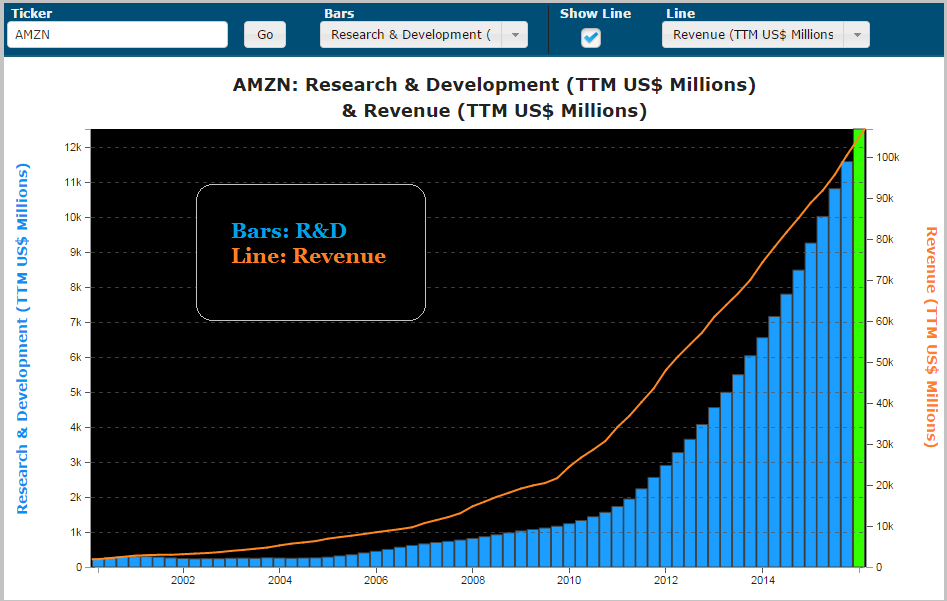The height and width of the screenshot is (601, 947).
Task: Click the Ticker input field containing AMZN
Action: [x=117, y=34]
